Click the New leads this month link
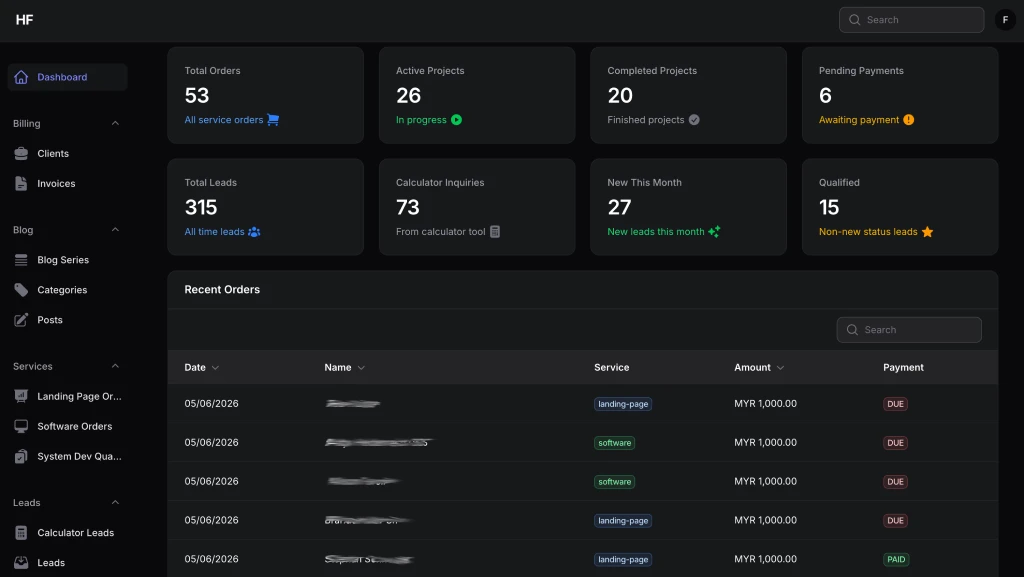The width and height of the screenshot is (1024, 577). point(656,232)
